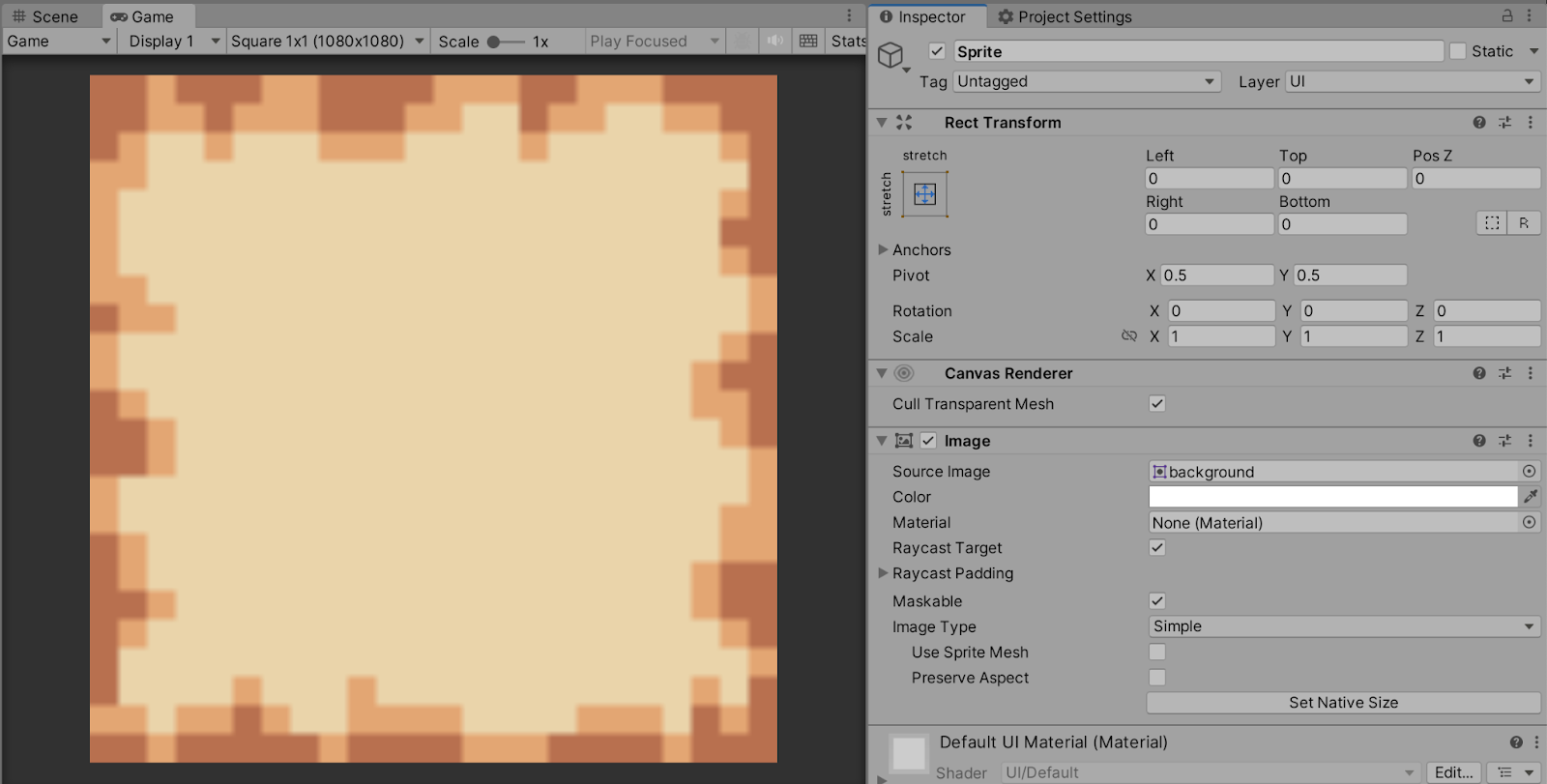The height and width of the screenshot is (784, 1547).
Task: Collapse the Image component foldout
Action: point(882,441)
